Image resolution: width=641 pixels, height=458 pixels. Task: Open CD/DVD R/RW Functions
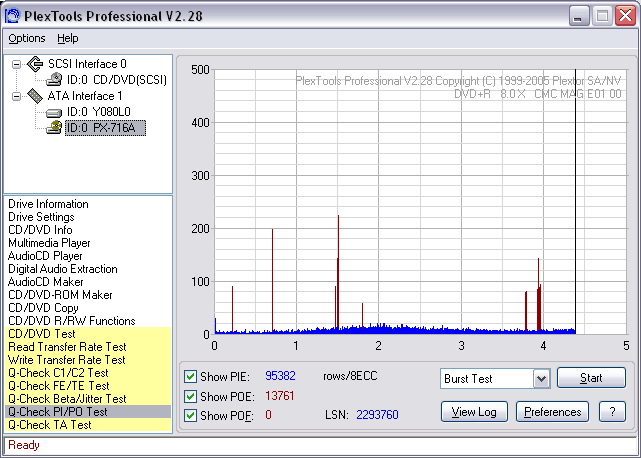pyautogui.click(x=72, y=321)
